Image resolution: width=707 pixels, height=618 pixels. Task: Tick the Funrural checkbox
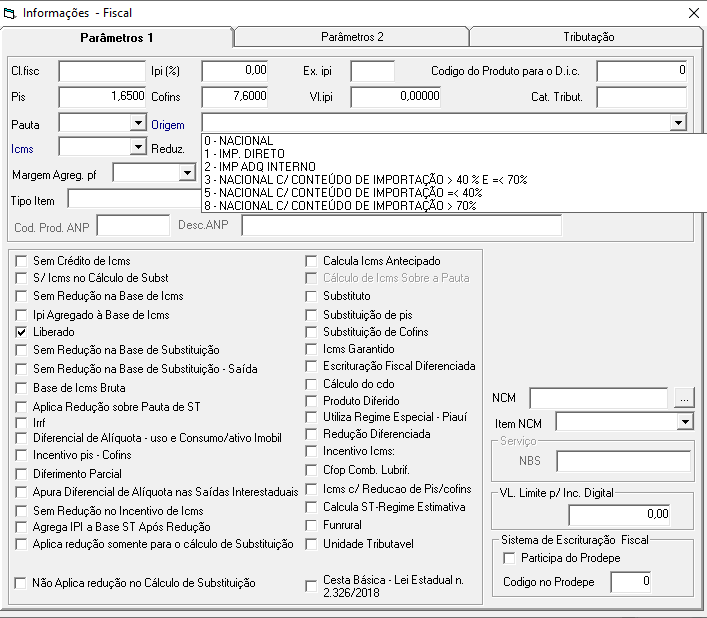click(311, 526)
